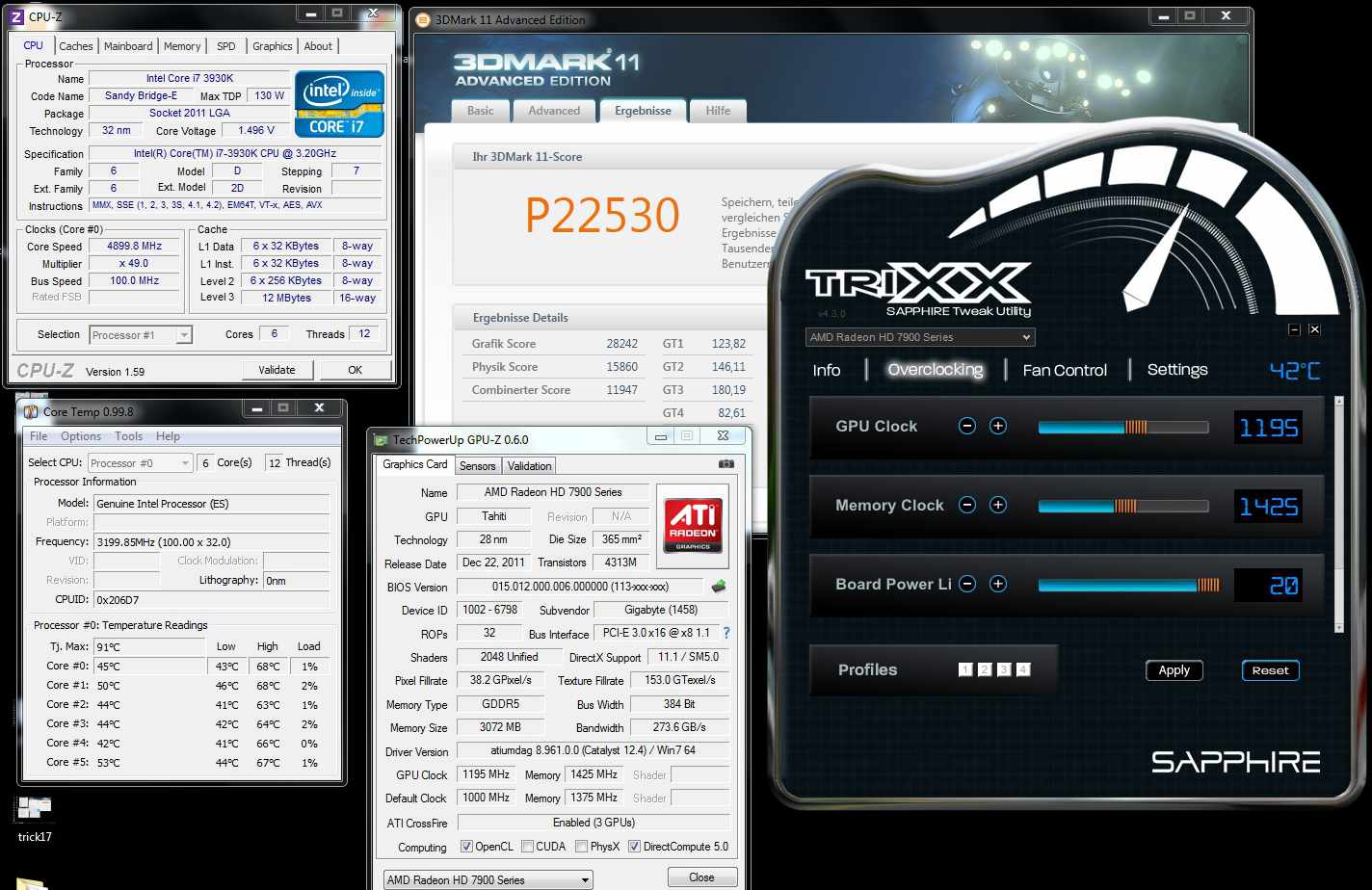Image resolution: width=1372 pixels, height=890 pixels.
Task: Open the GPU-Z Validation tab
Action: [529, 466]
